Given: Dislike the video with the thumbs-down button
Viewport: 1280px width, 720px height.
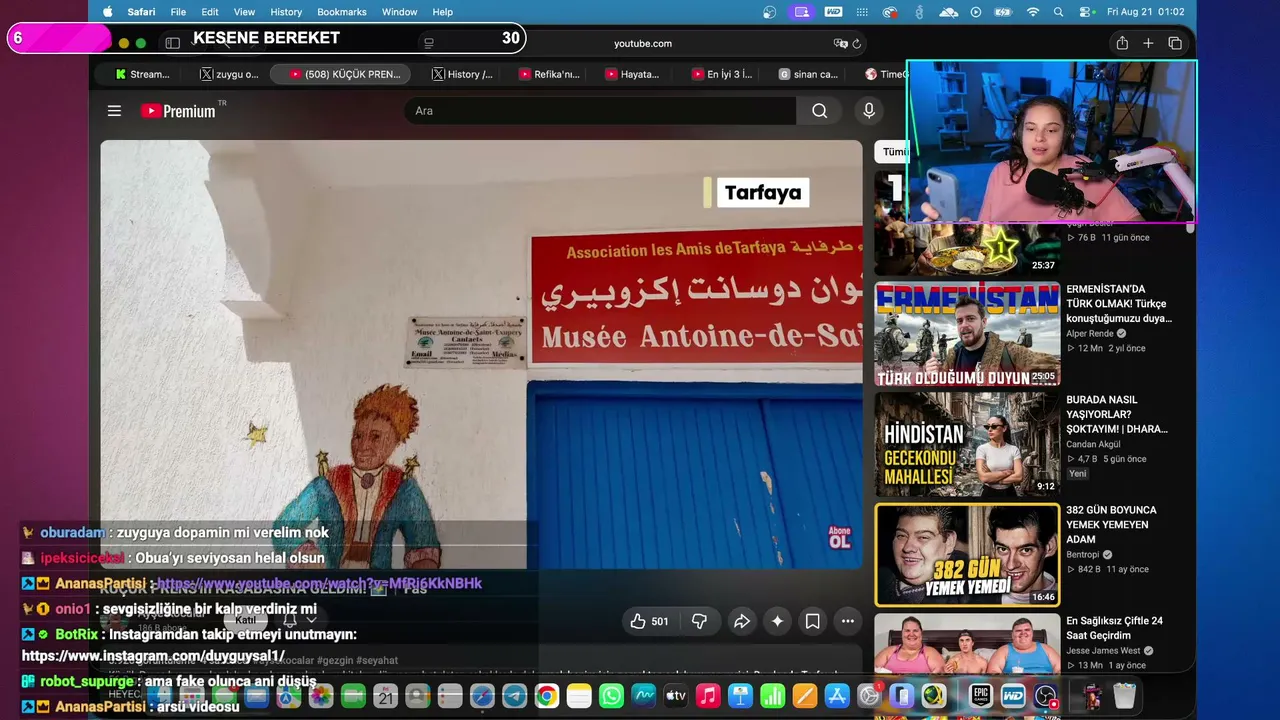Looking at the screenshot, I should click(x=700, y=621).
